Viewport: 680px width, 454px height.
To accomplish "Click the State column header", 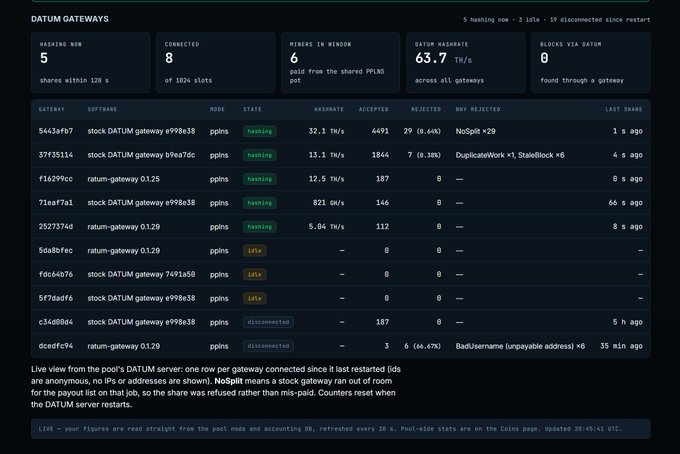I will (252, 109).
